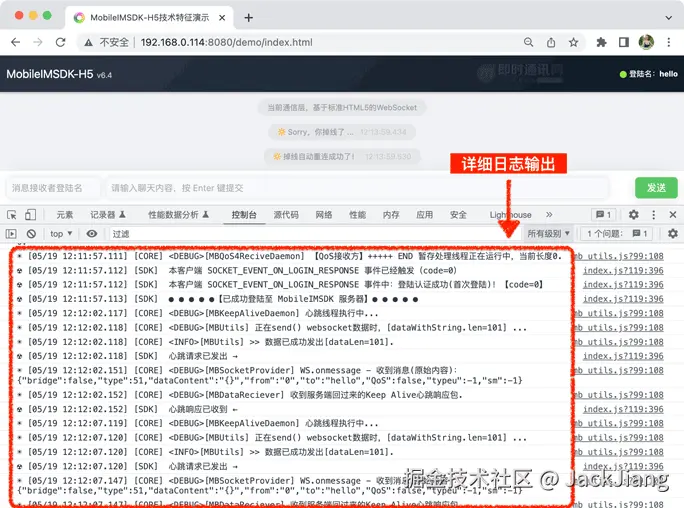The image size is (684, 508).
Task: Open mb_utils.js link on MBKeepAliveDaemon 12:12:02.117 row
Action: click(619, 314)
